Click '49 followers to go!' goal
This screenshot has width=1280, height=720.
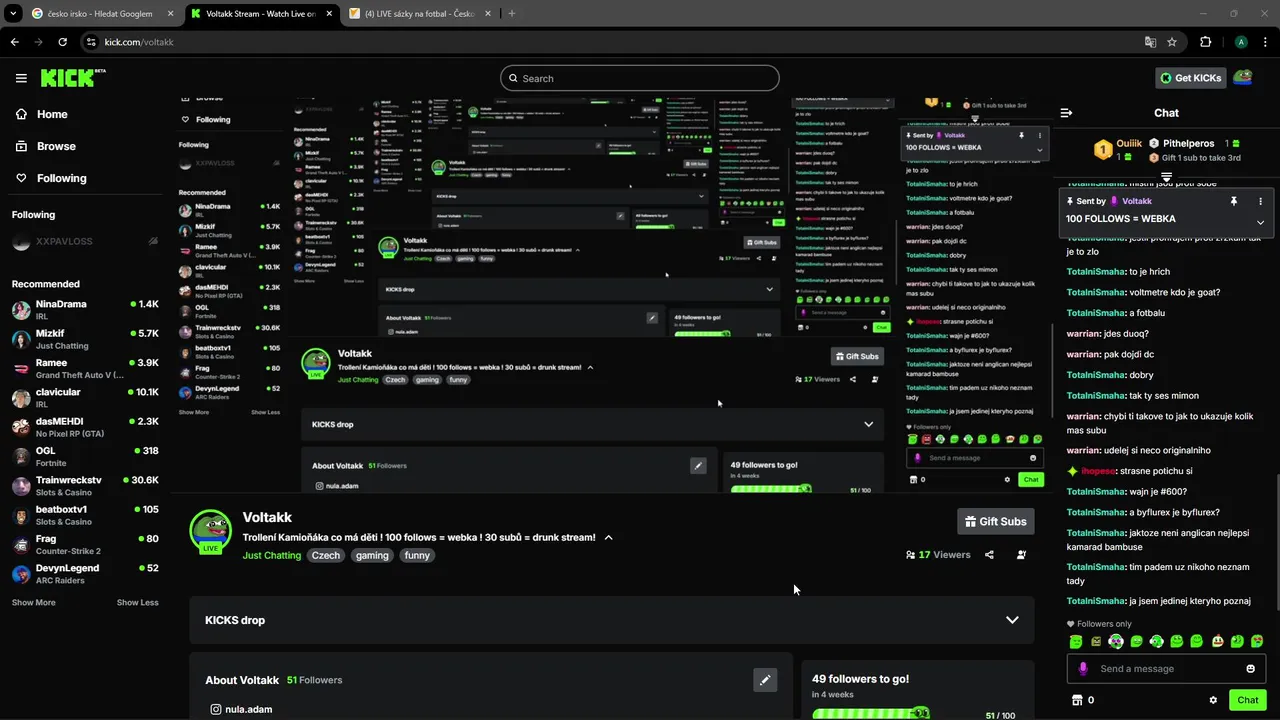(x=860, y=678)
